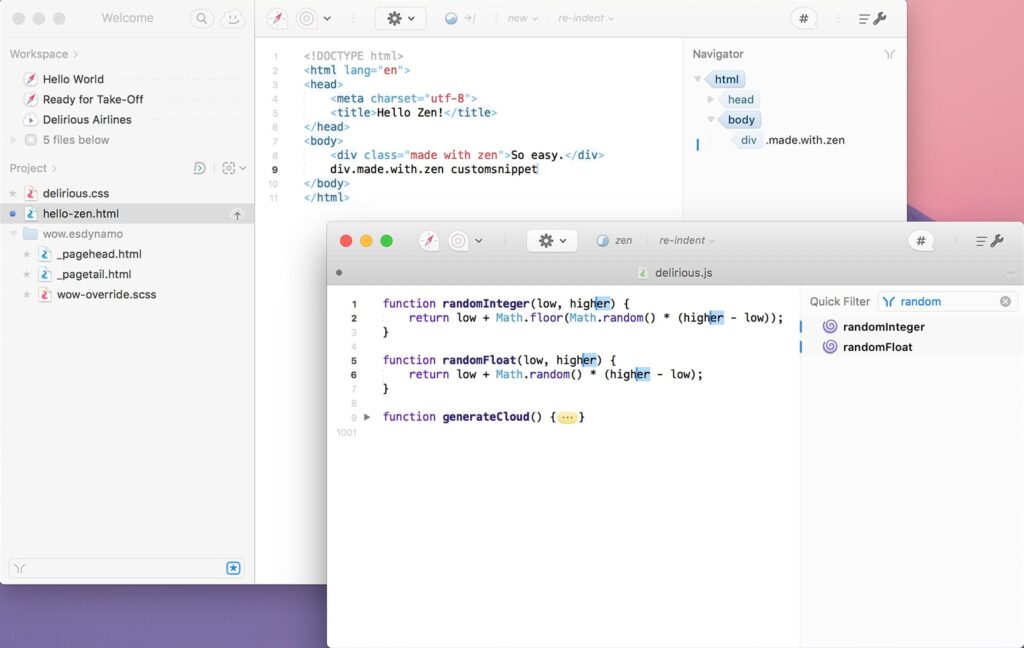Click publish up-arrow icon on hello-zen.html row

237,214
